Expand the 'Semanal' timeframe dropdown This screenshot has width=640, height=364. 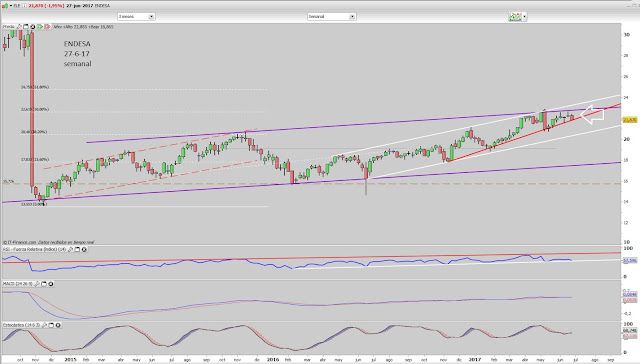331,16
